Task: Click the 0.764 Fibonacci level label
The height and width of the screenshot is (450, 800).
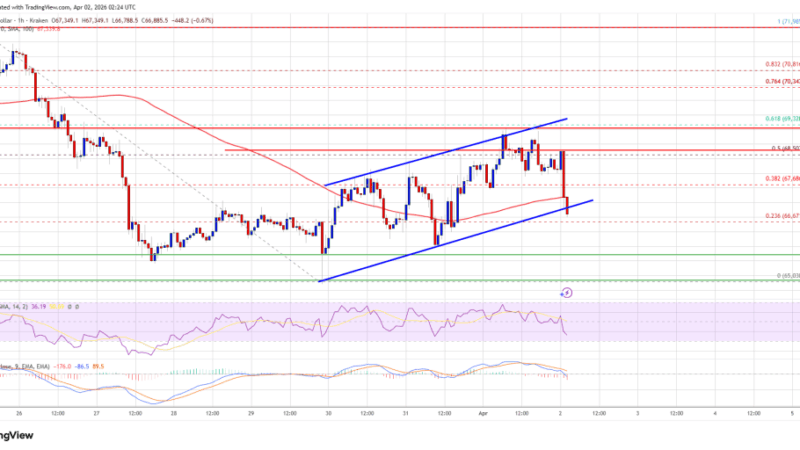Action: [782, 81]
